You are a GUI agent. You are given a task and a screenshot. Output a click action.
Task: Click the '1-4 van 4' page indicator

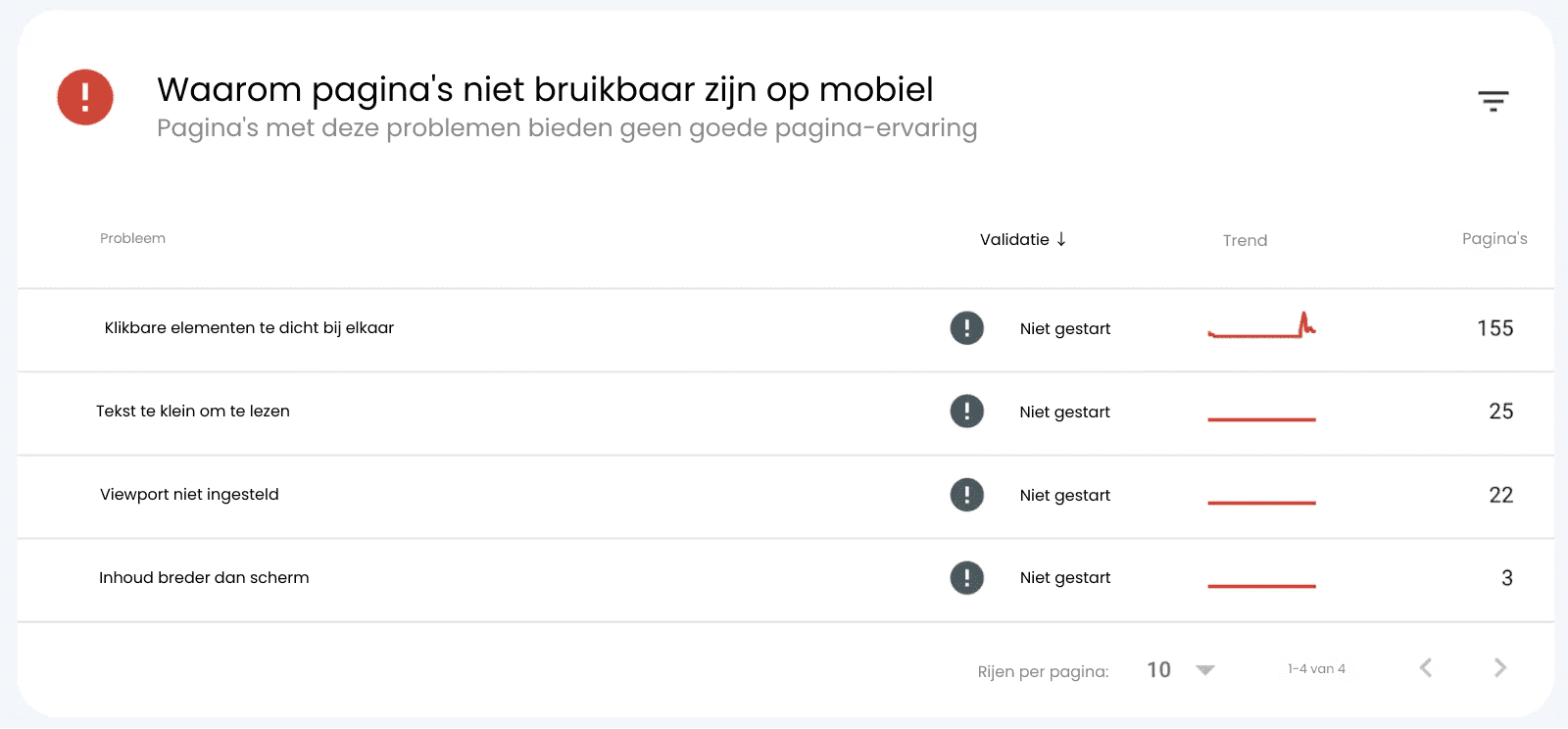click(1315, 668)
